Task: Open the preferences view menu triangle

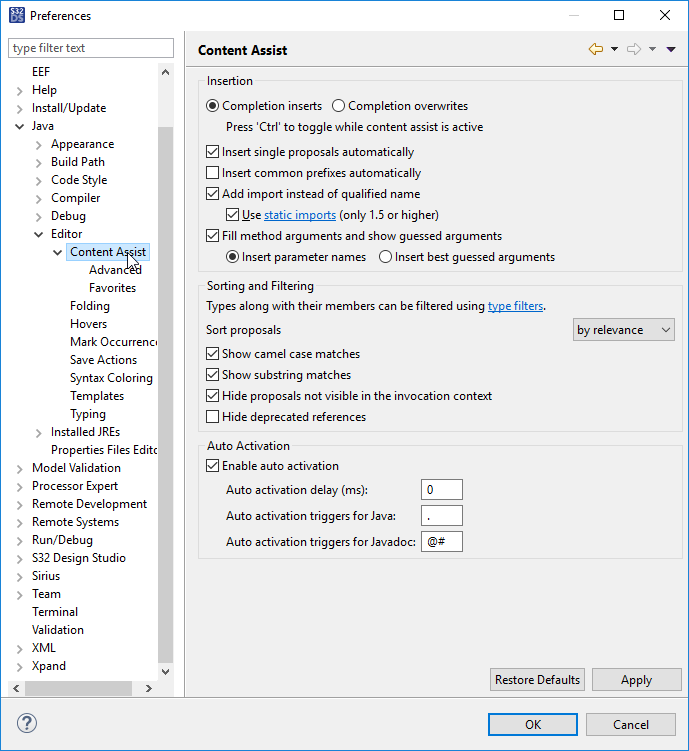Action: click(671, 49)
